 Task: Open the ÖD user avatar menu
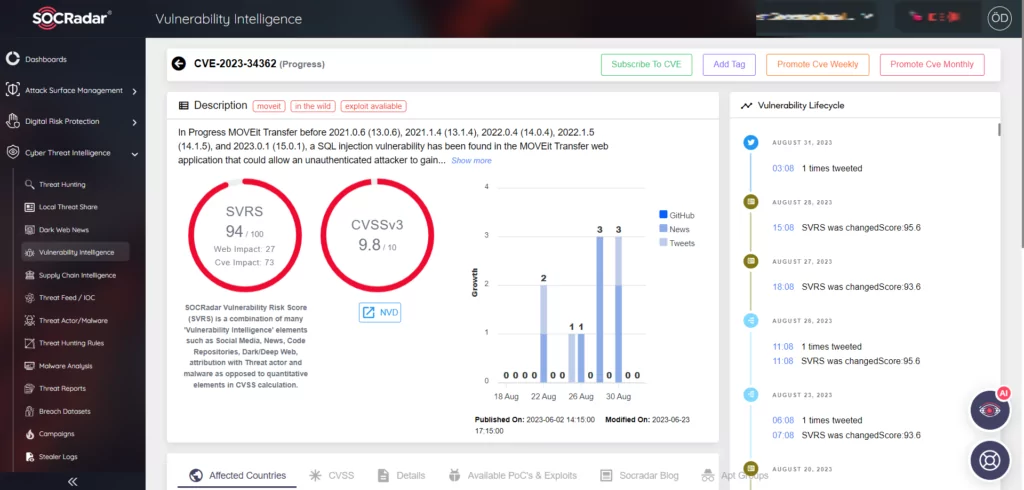click(x=999, y=18)
